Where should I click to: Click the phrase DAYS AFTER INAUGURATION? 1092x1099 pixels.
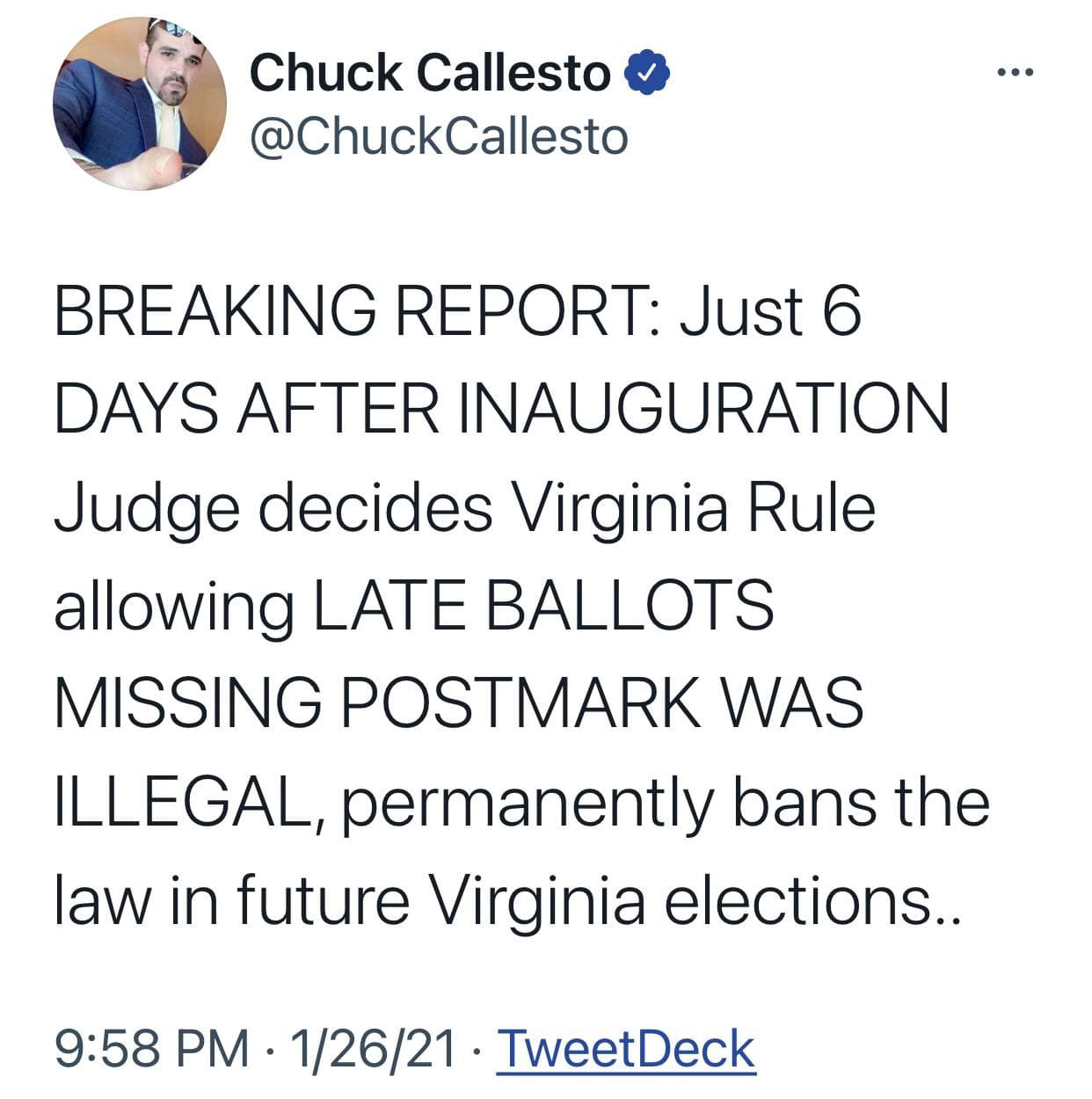[x=501, y=410]
